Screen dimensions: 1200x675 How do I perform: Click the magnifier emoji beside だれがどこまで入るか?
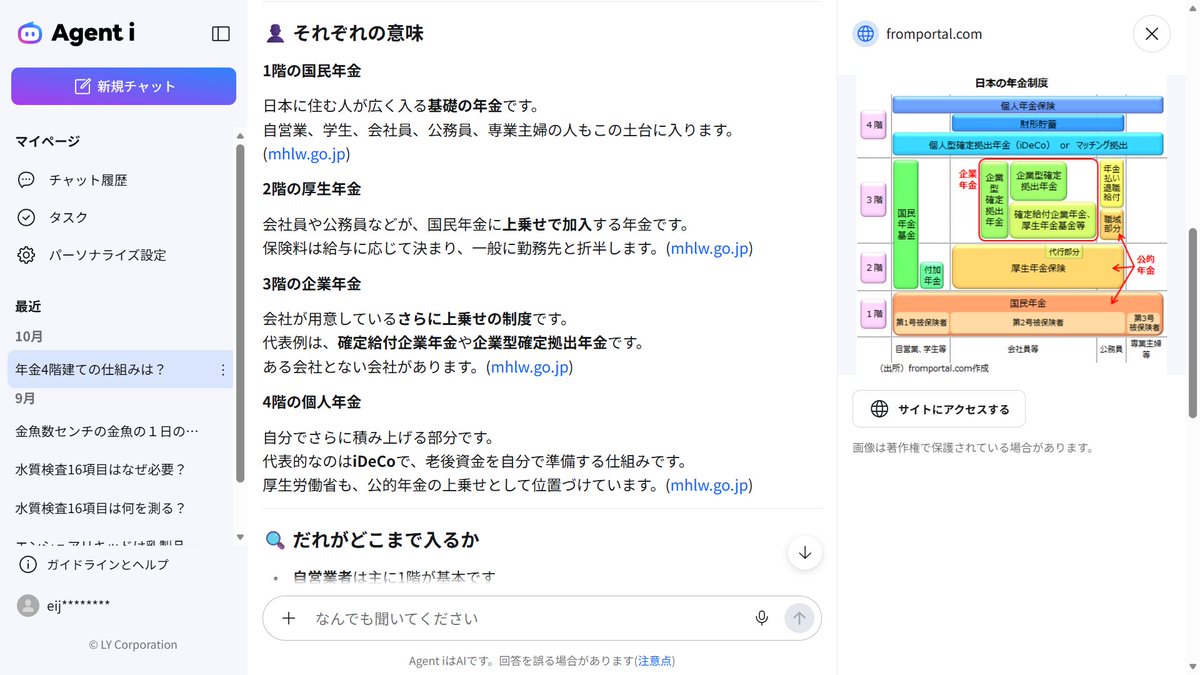tap(275, 540)
